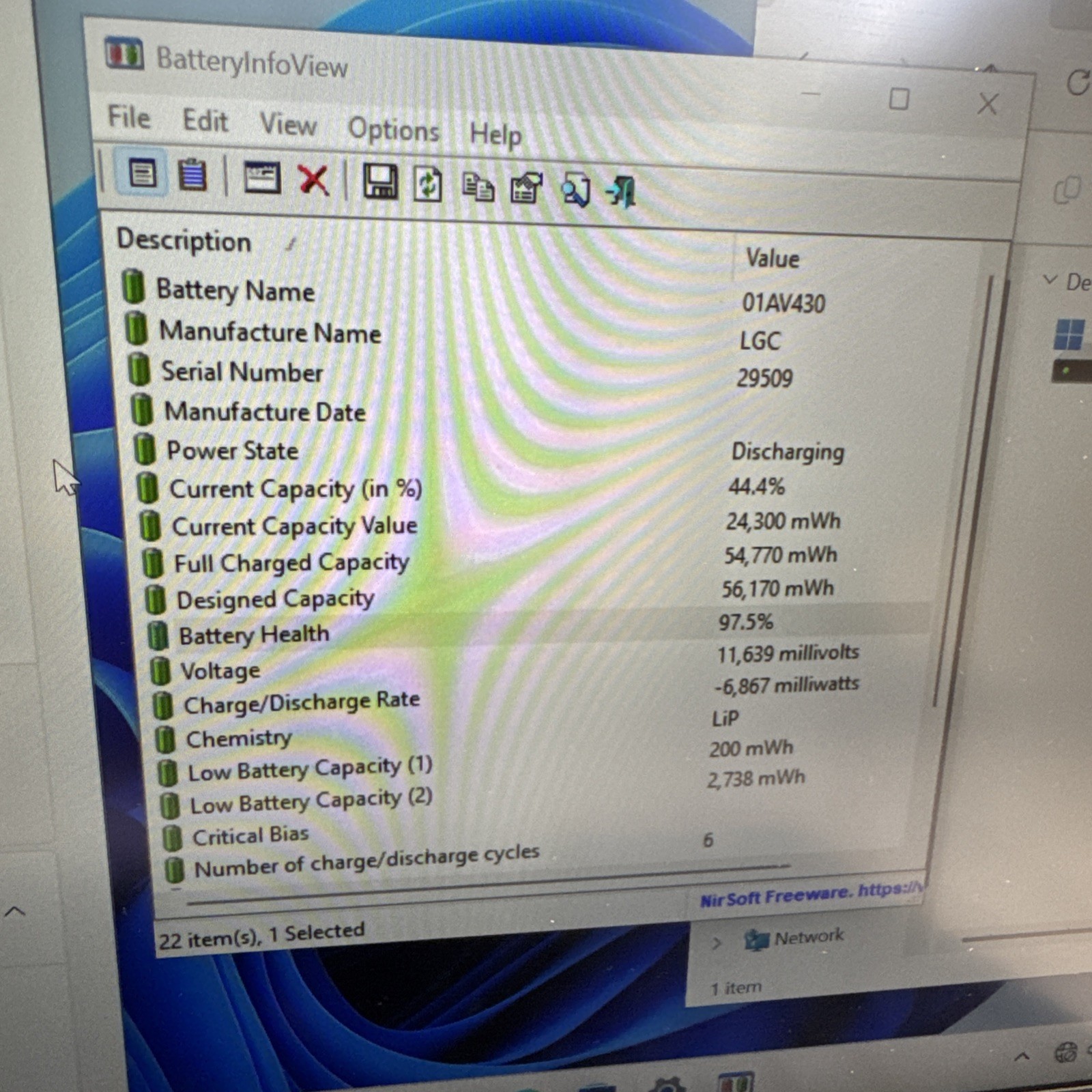Select the Show Battery Information toolbar icon
The width and height of the screenshot is (1092, 1092).
pyautogui.click(x=141, y=173)
